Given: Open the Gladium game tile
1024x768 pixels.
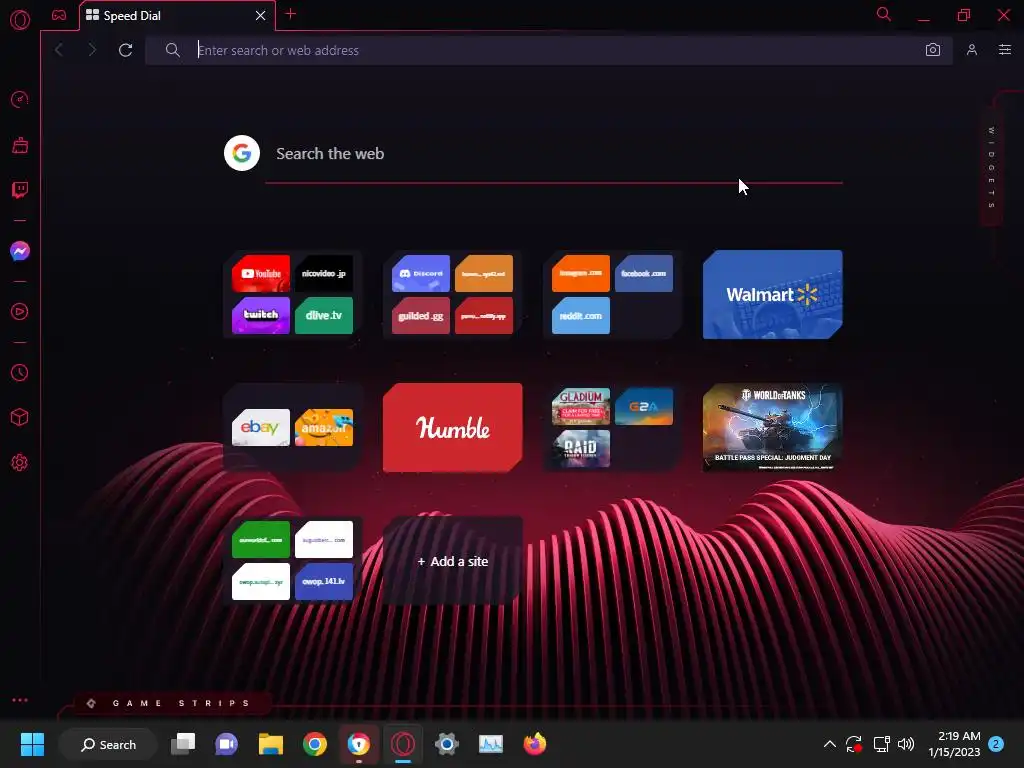Looking at the screenshot, I should (581, 406).
